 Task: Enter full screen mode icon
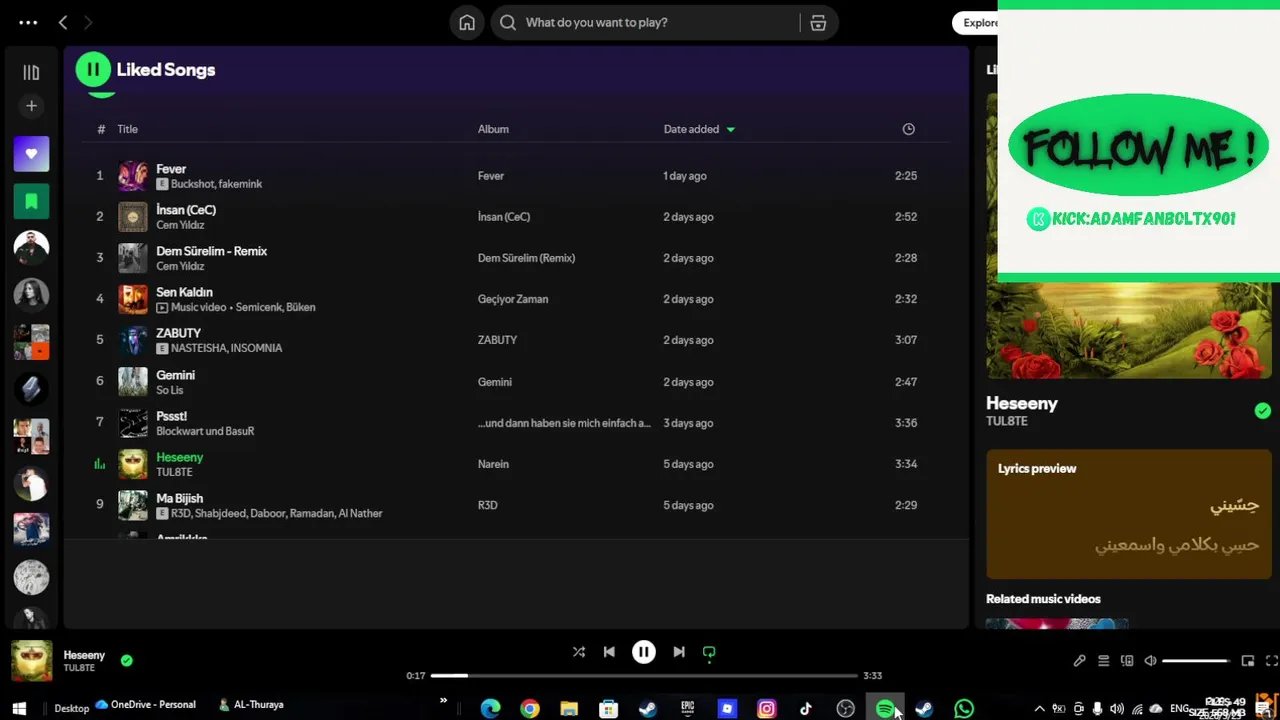coord(1272,661)
